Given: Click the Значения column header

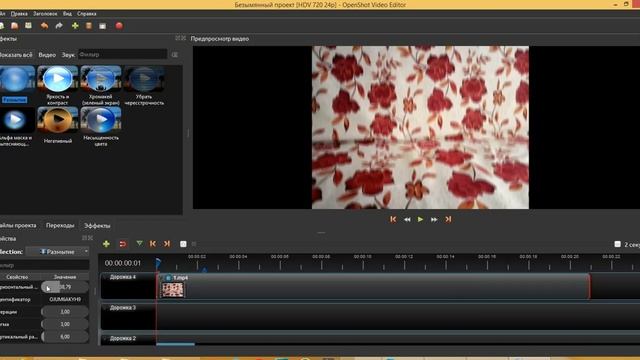Looking at the screenshot, I should 65,277.
